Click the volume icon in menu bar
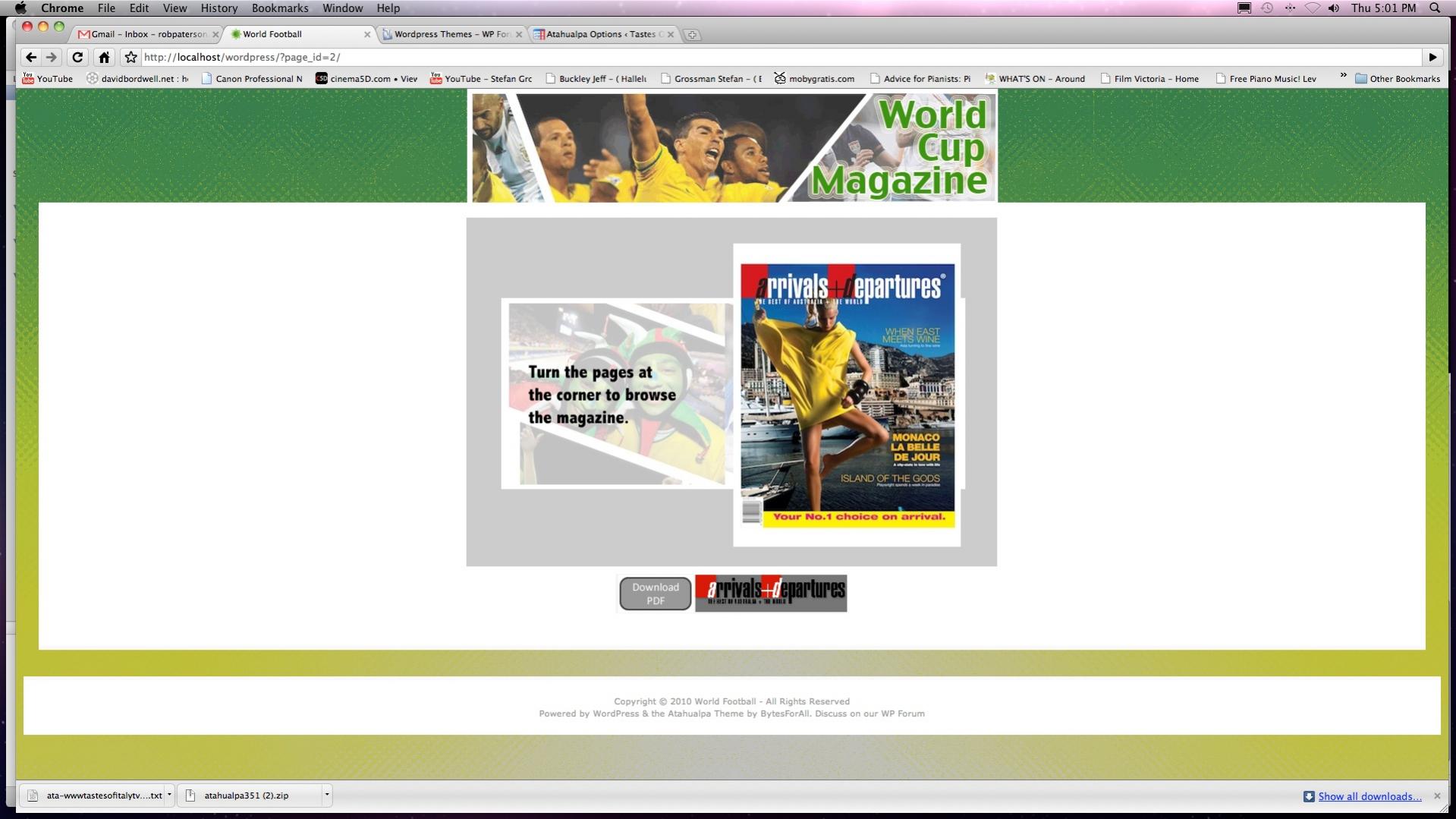 click(x=1334, y=8)
